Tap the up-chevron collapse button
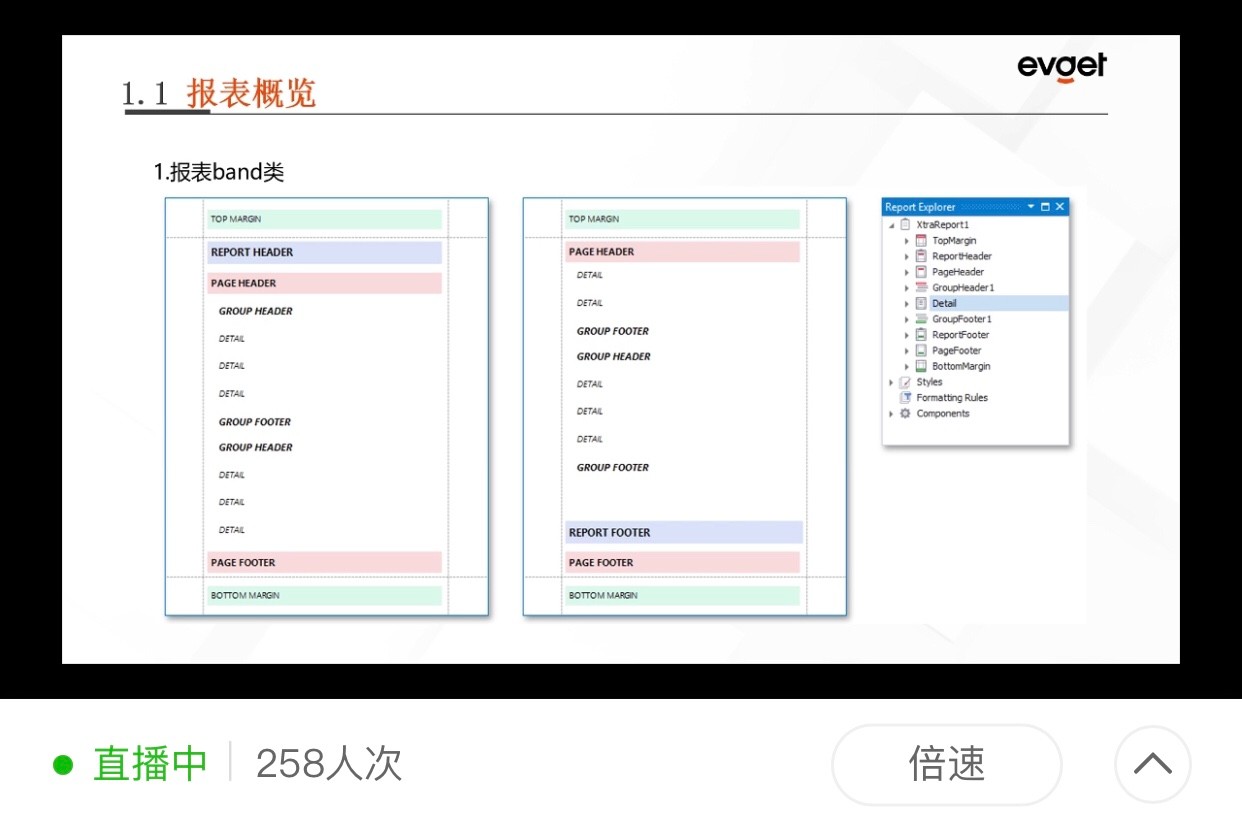Viewport: 1242px width, 823px height. point(1153,765)
